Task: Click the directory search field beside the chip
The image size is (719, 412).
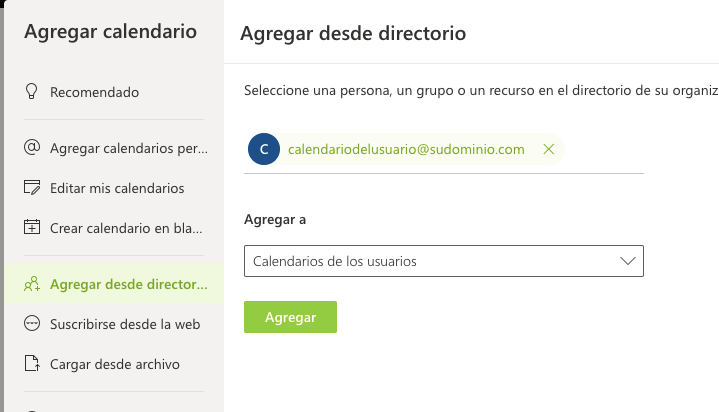Action: pos(604,149)
